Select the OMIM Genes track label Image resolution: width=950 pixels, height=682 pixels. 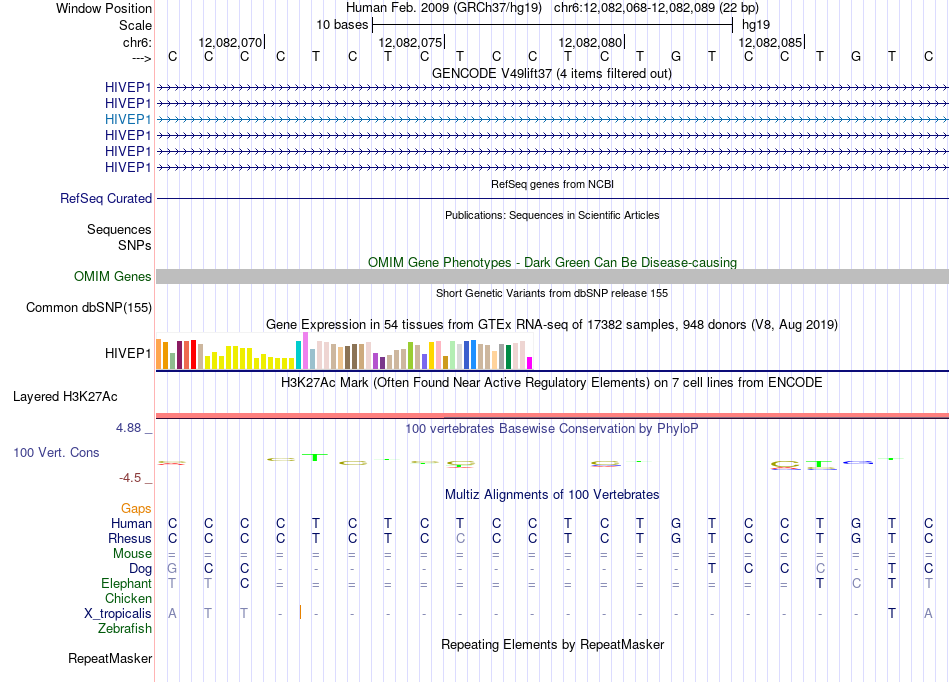(x=113, y=276)
